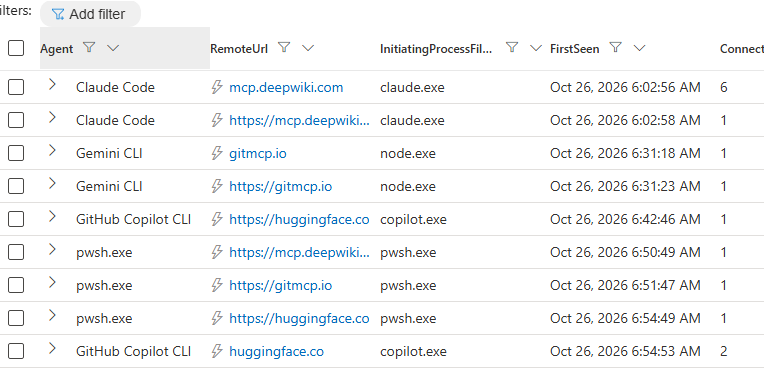Select the FirstSeen column header label

click(574, 49)
